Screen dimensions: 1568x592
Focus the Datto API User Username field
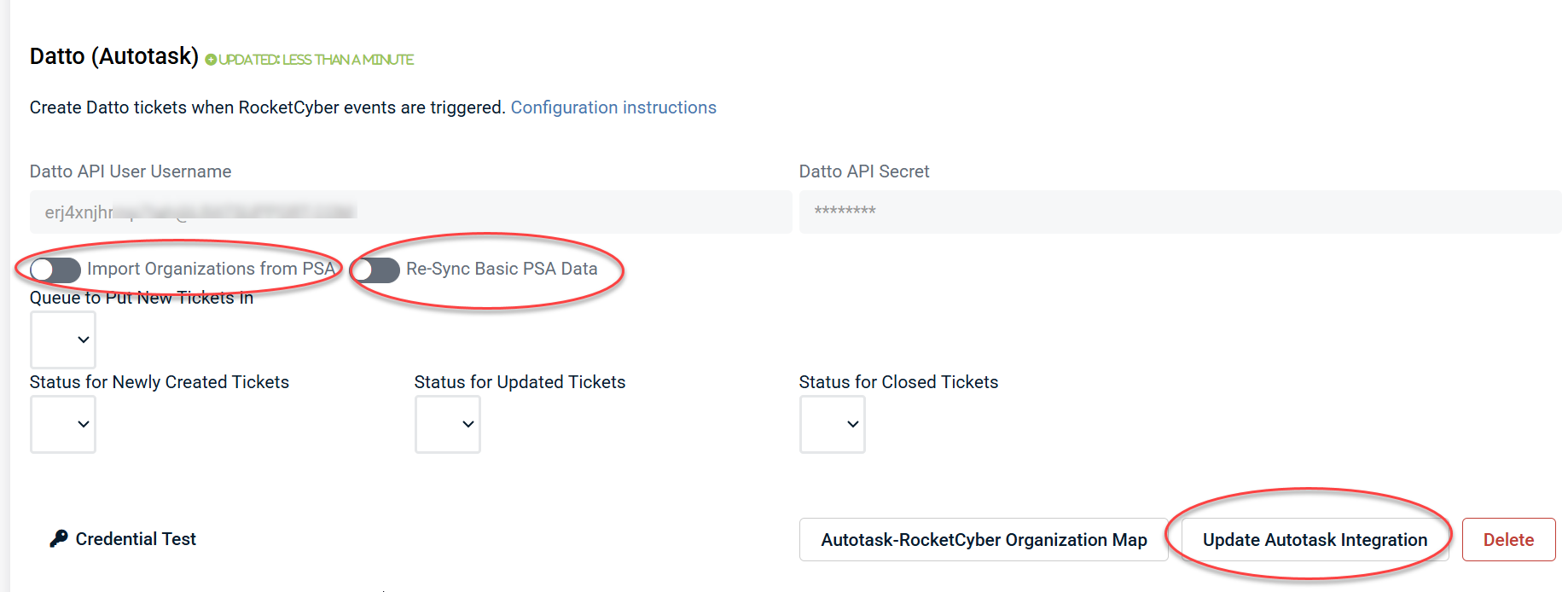coord(410,212)
